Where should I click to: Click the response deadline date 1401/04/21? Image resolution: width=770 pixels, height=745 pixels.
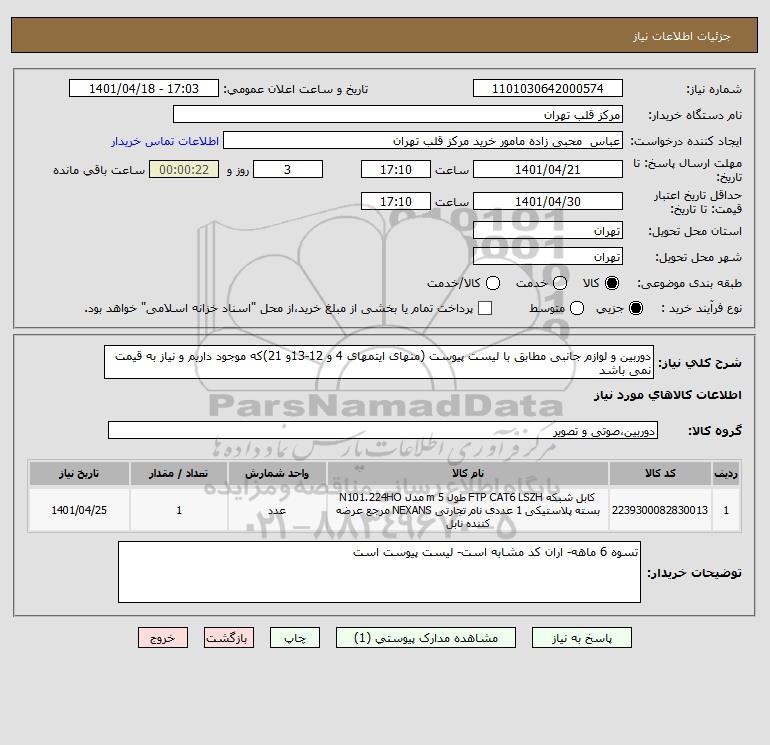pos(548,169)
